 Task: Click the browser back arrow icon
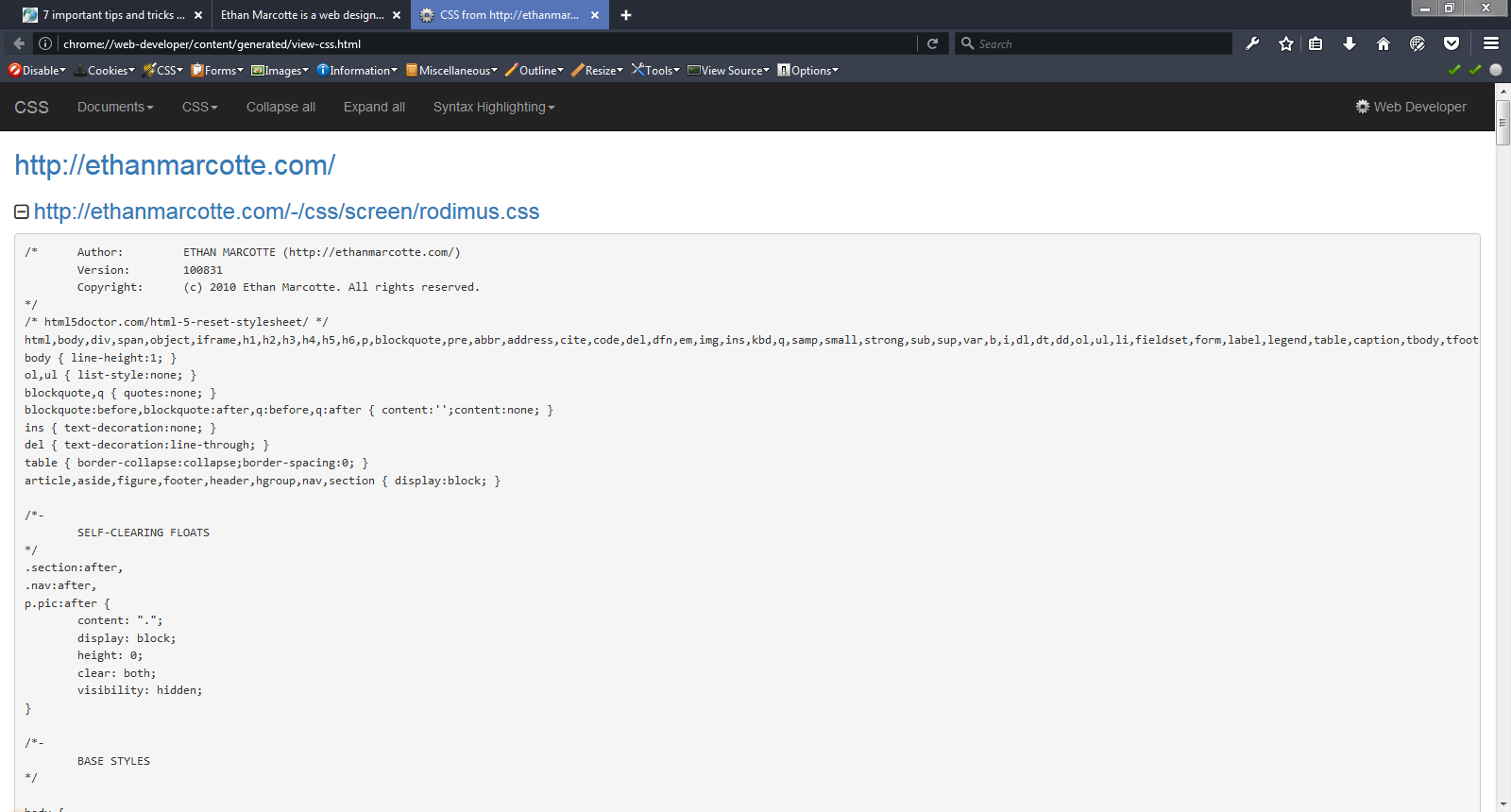19,43
